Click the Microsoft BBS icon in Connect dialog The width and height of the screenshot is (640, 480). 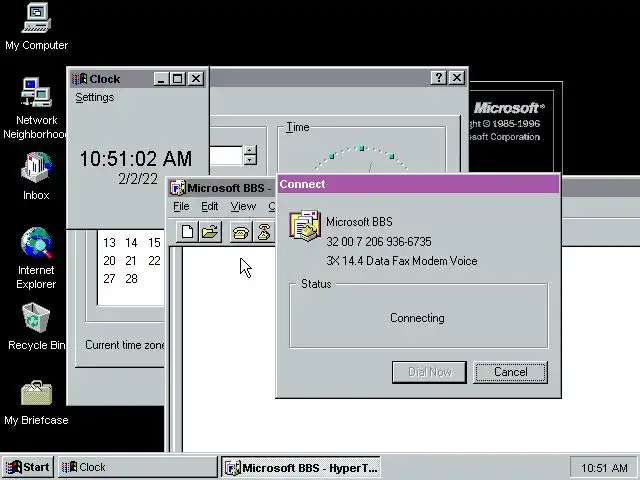(304, 225)
